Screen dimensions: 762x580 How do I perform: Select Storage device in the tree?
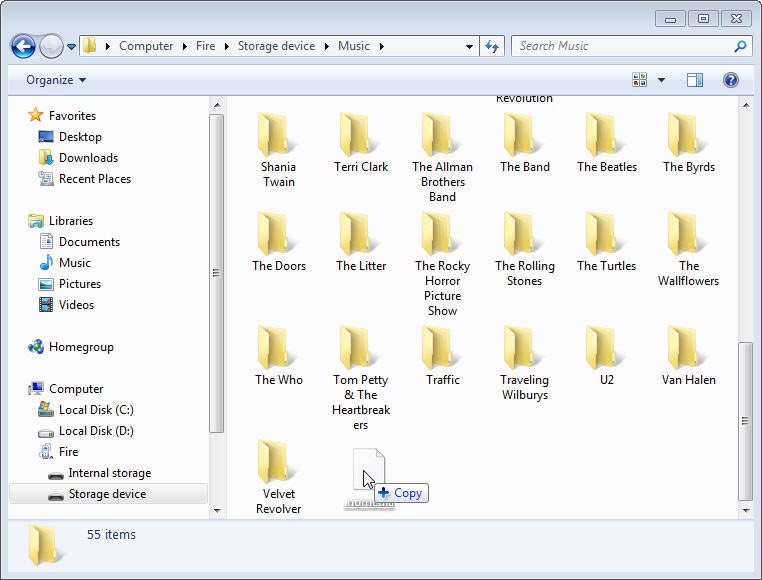point(108,494)
